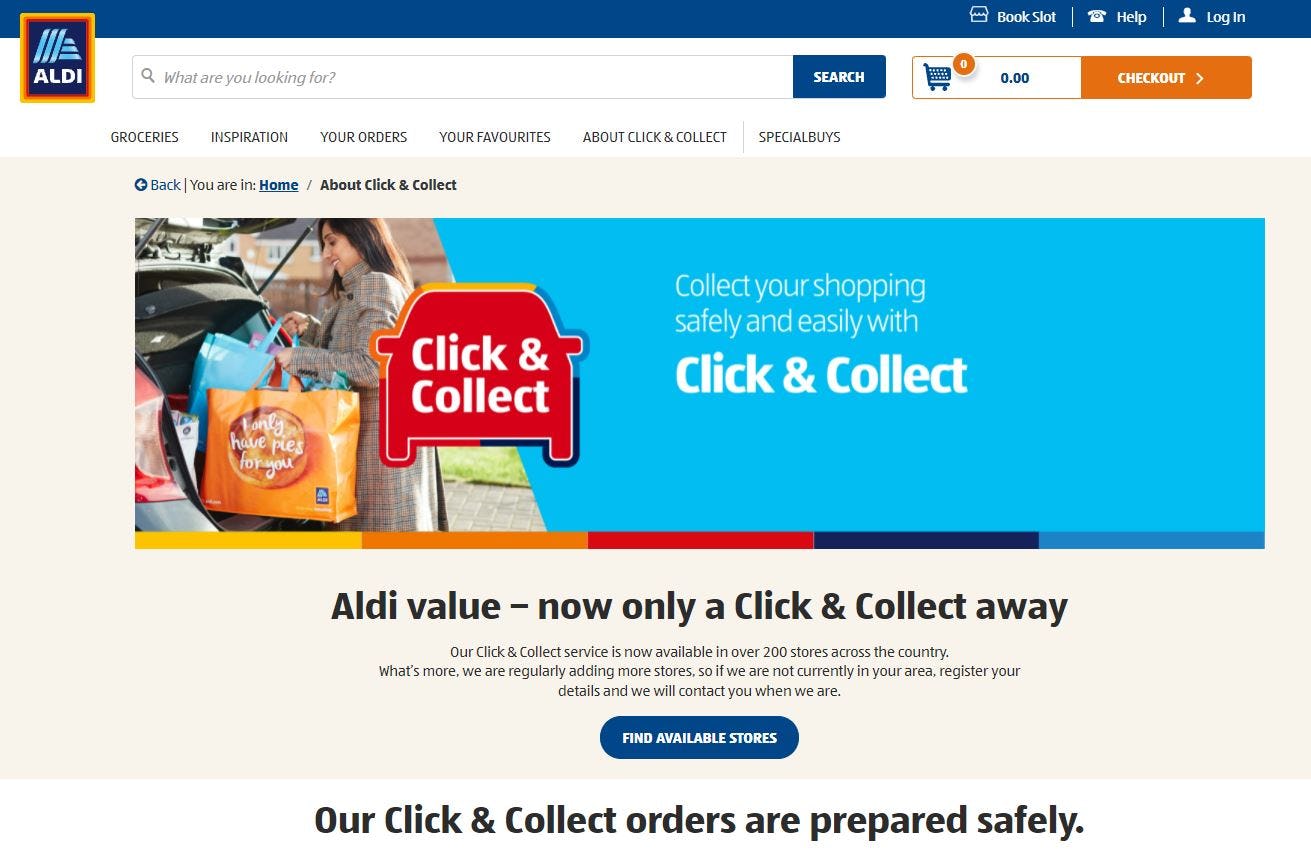This screenshot has height=853, width=1311.
Task: Click the Help telephone icon
Action: click(x=1097, y=16)
